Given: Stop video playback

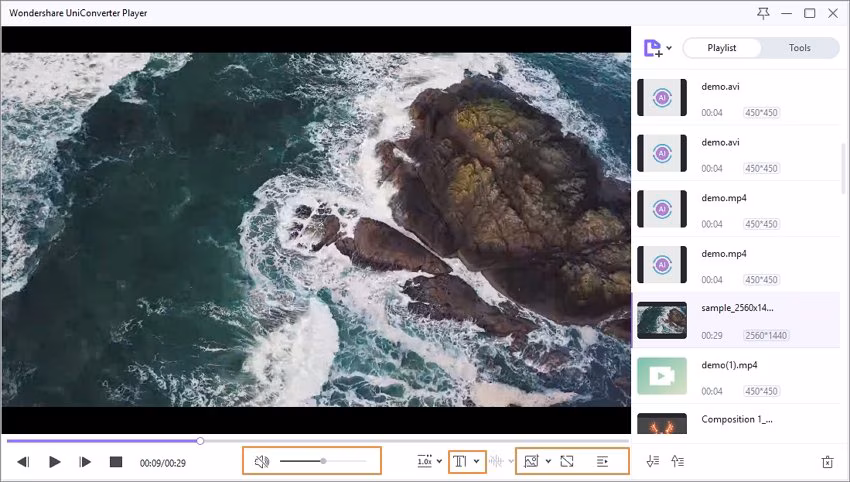Looking at the screenshot, I should [115, 462].
